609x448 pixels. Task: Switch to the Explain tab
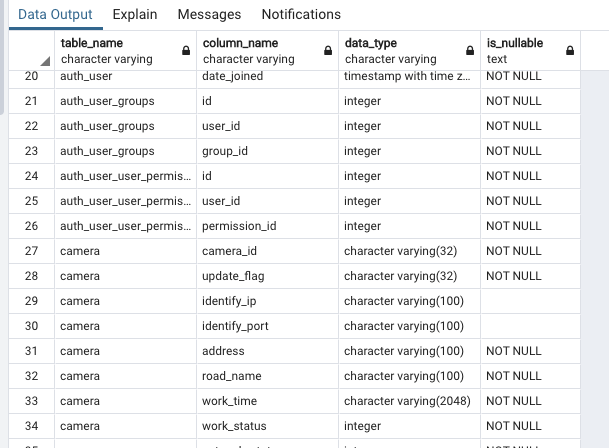coord(135,14)
